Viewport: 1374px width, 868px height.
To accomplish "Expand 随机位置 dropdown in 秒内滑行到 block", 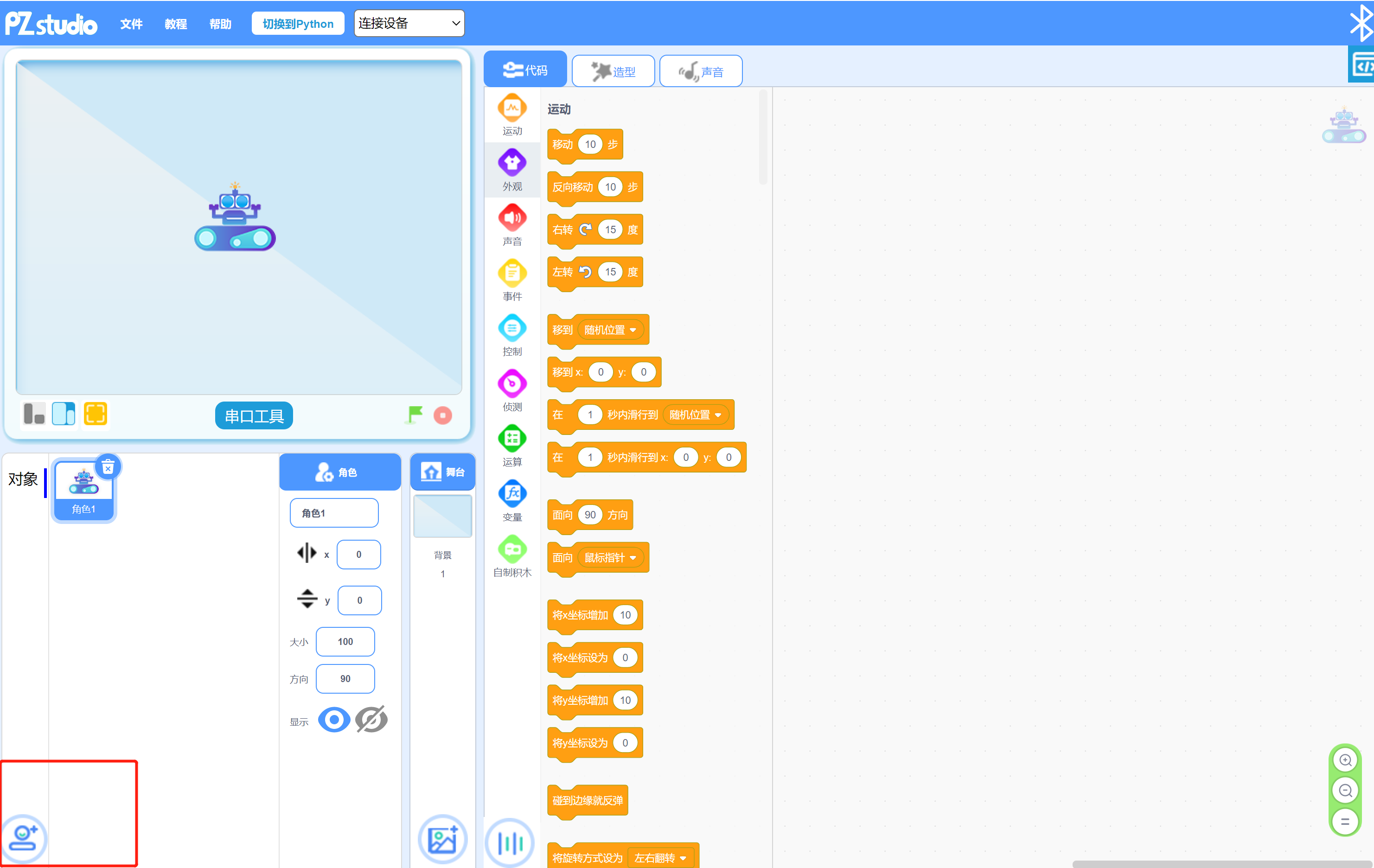I will (695, 415).
